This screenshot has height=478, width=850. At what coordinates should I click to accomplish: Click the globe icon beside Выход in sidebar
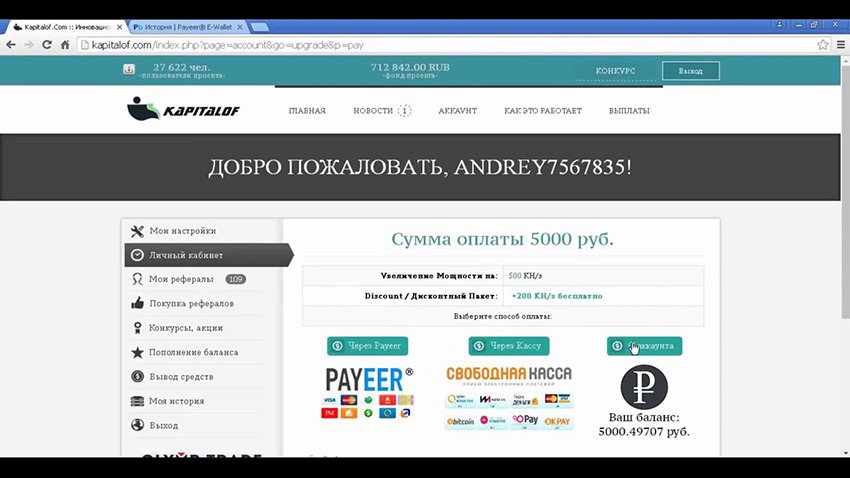coord(137,425)
